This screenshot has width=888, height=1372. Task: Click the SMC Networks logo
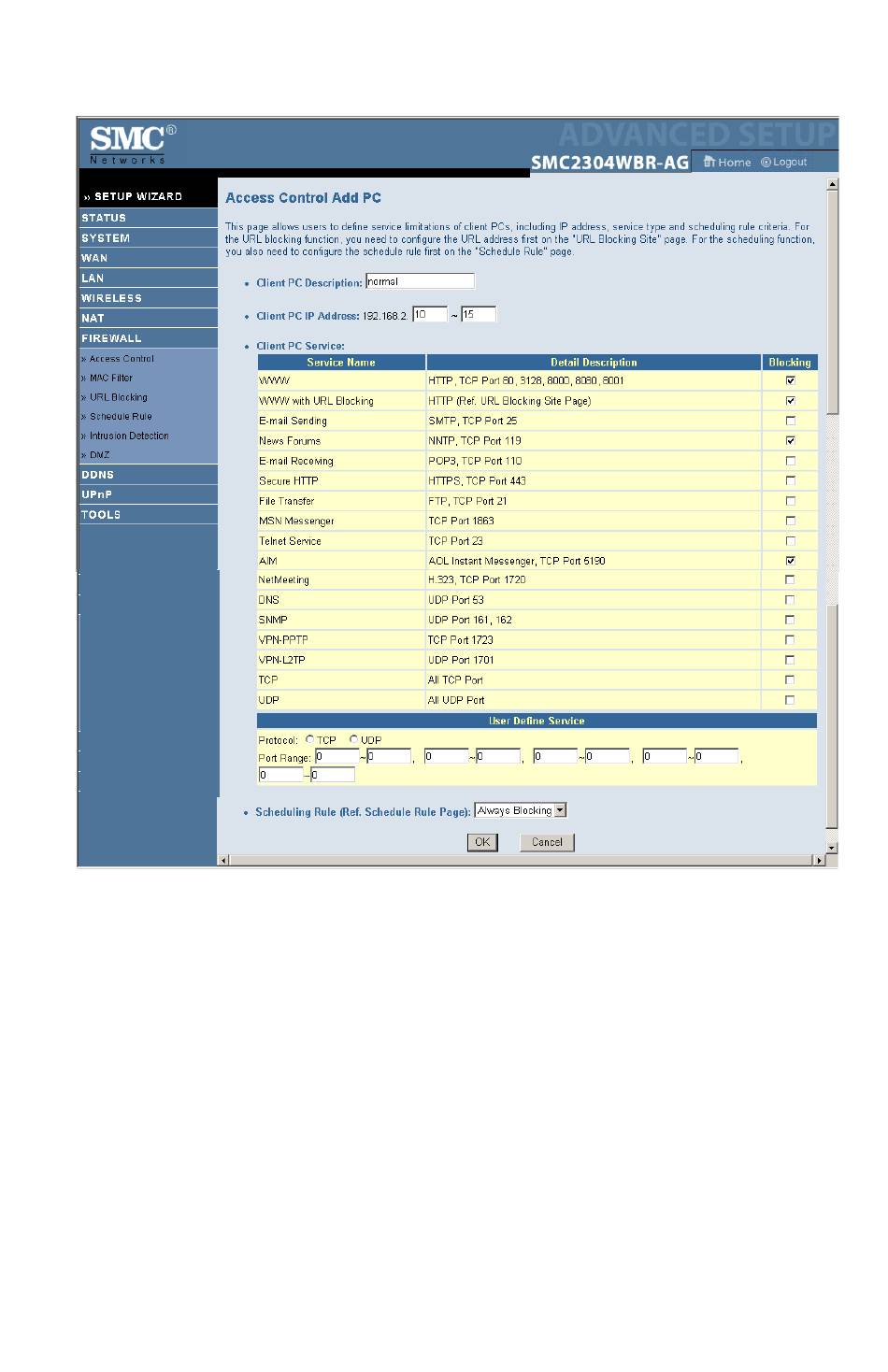(x=132, y=144)
